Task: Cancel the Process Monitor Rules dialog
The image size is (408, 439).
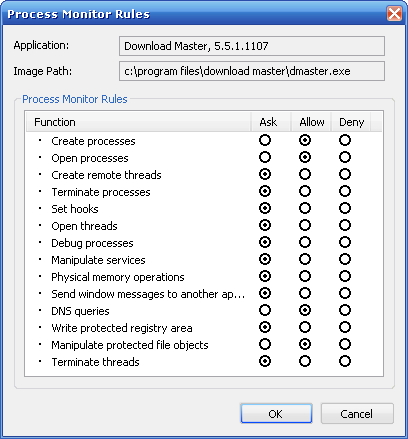Action: (357, 414)
